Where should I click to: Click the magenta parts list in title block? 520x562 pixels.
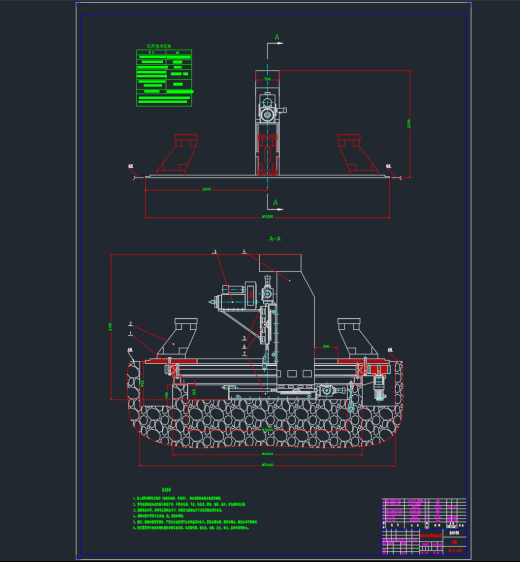(424, 513)
